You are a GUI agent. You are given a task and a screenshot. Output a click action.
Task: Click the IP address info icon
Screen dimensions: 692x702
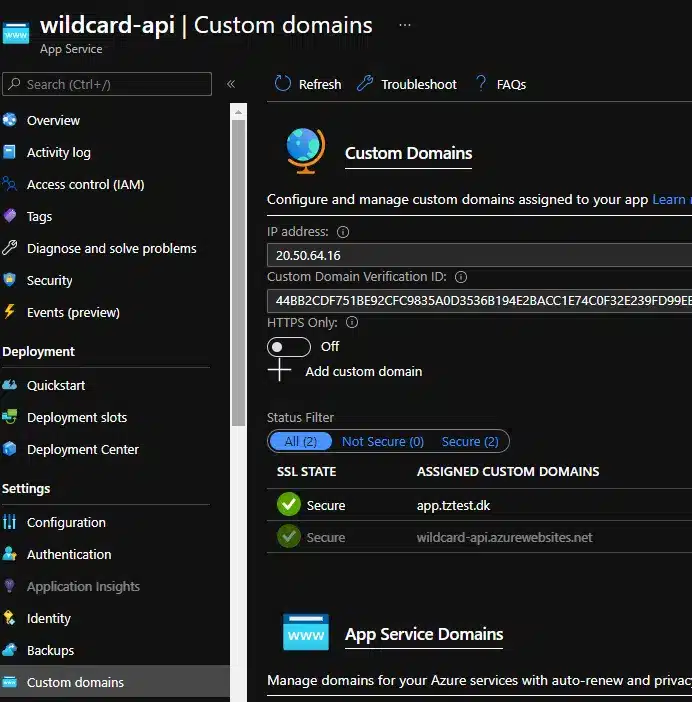[x=343, y=232]
